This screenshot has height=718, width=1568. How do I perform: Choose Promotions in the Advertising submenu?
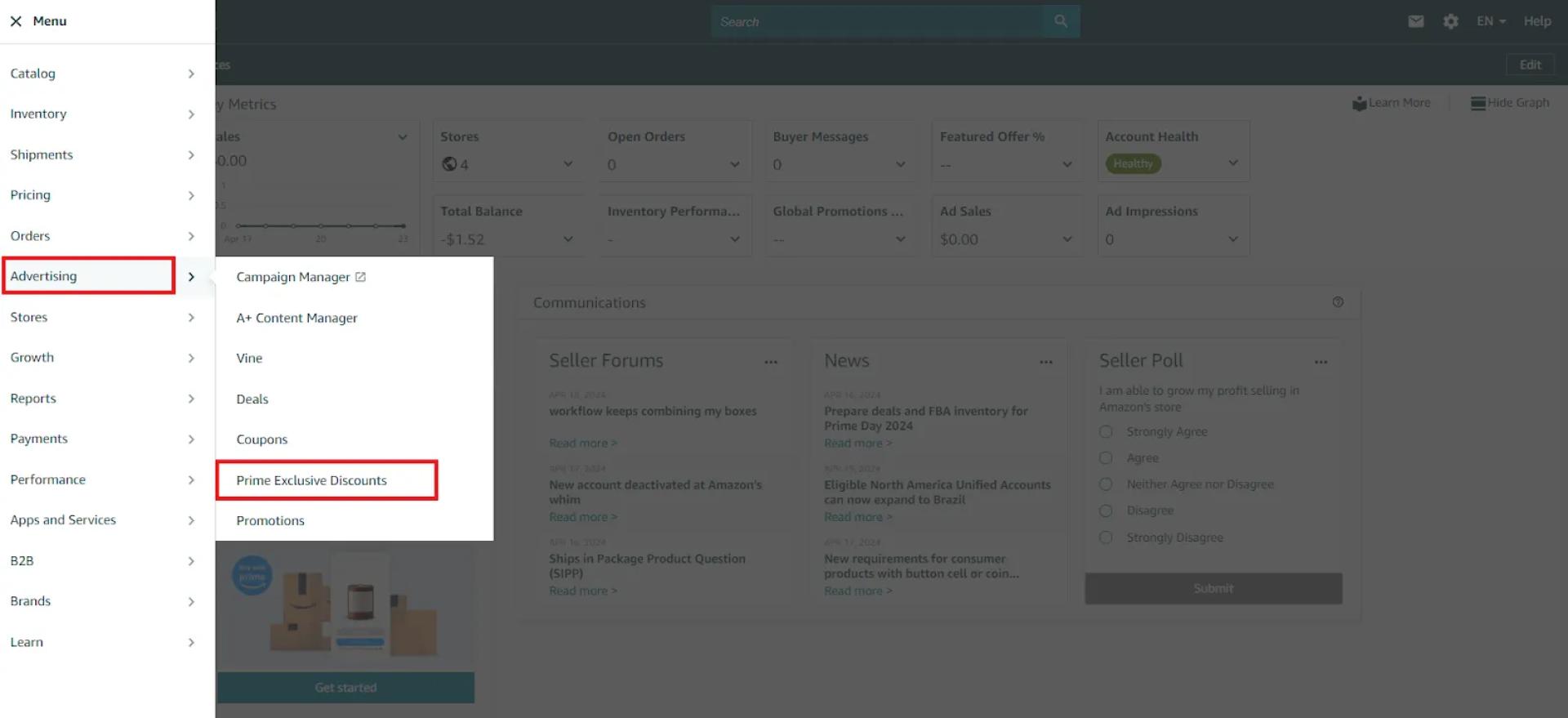pos(270,521)
